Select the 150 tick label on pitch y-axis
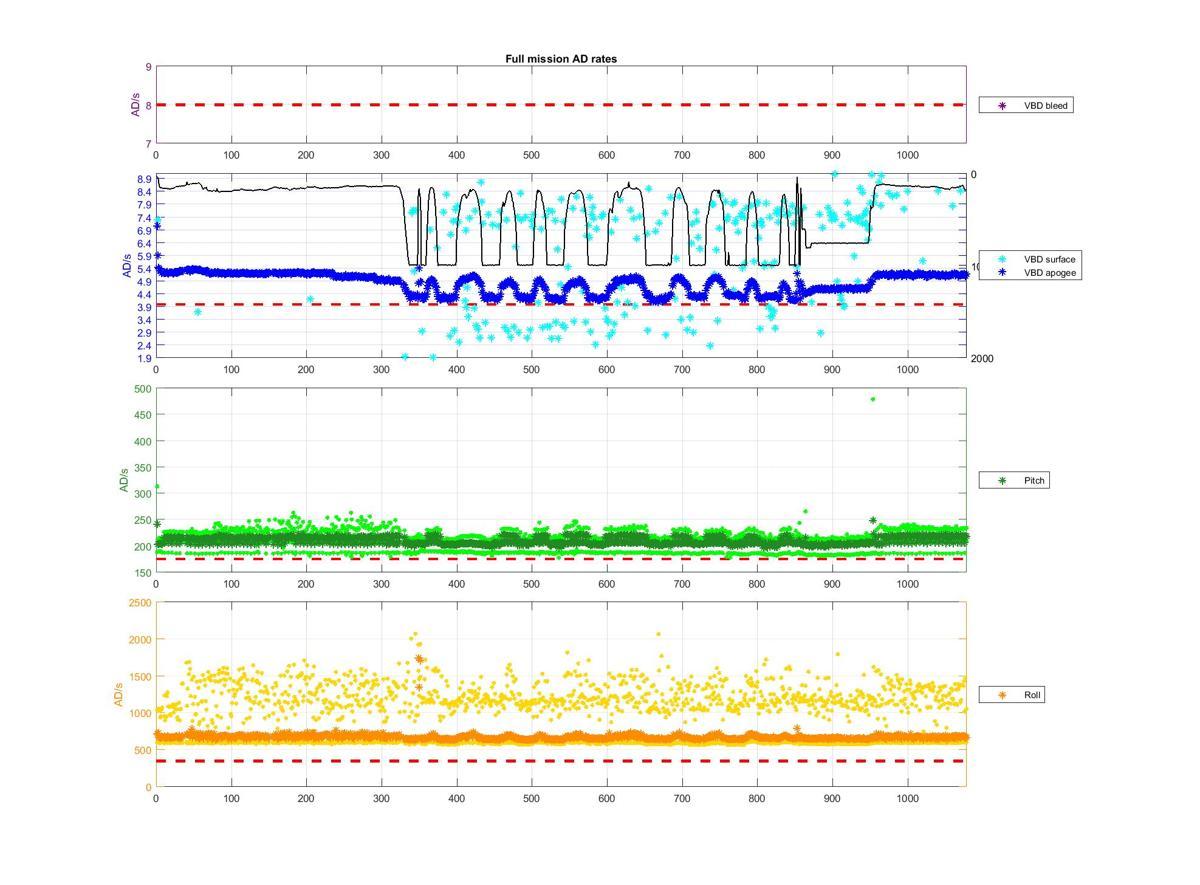Image resolution: width=1200 pixels, height=885 pixels. coord(144,573)
